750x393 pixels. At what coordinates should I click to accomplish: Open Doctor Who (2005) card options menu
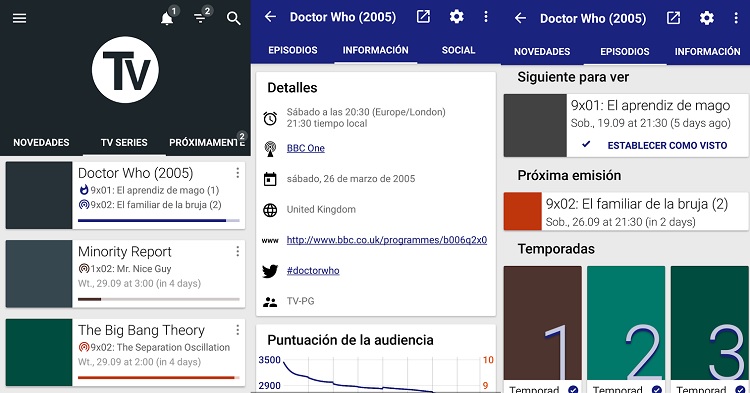(238, 173)
